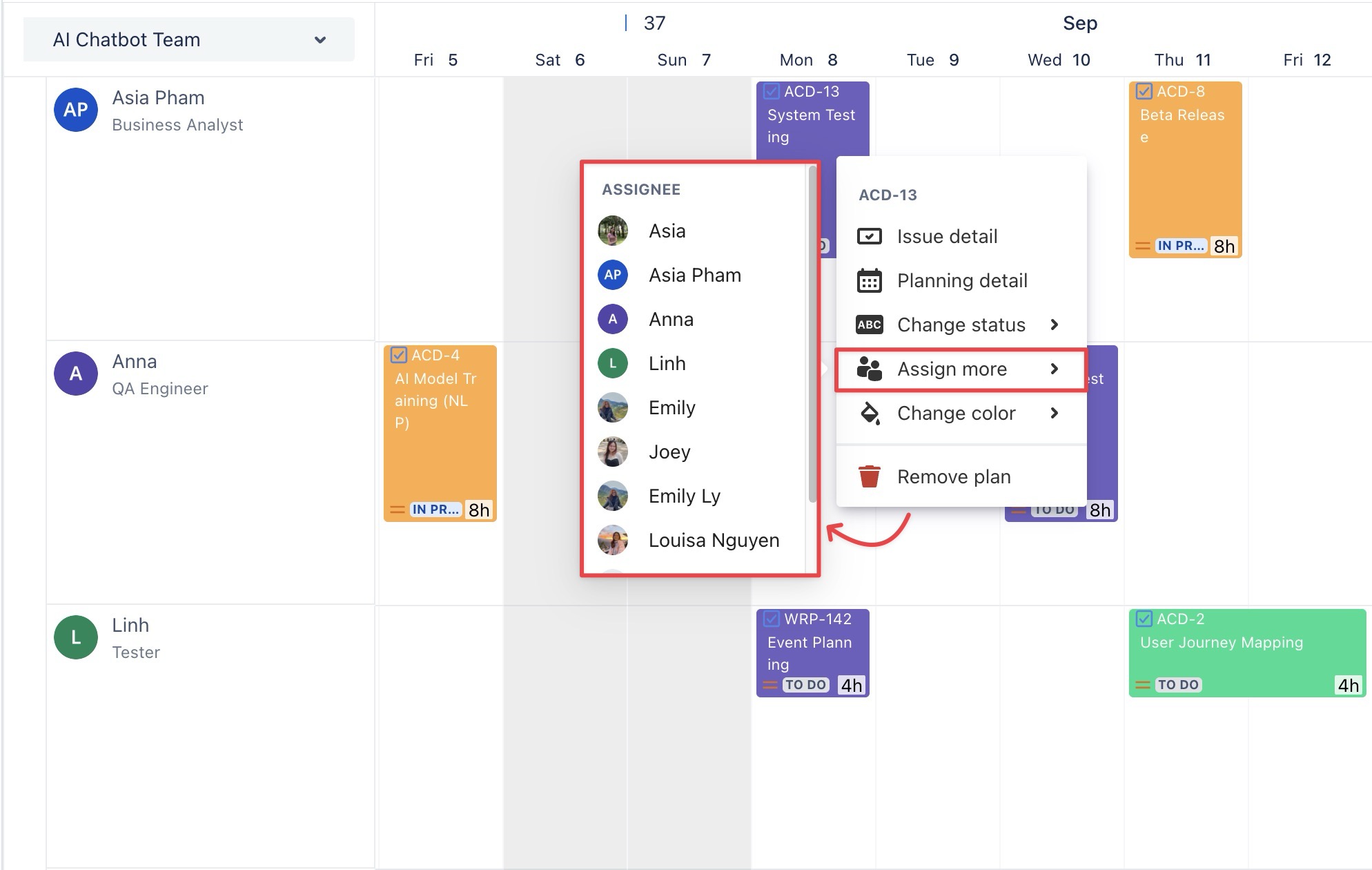
Task: Toggle the checkbox on ACD-8 Beta Release card
Action: tap(1144, 91)
